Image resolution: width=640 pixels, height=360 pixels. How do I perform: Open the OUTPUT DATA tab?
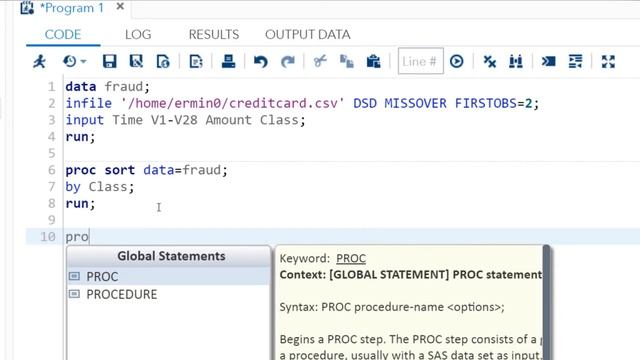click(308, 34)
